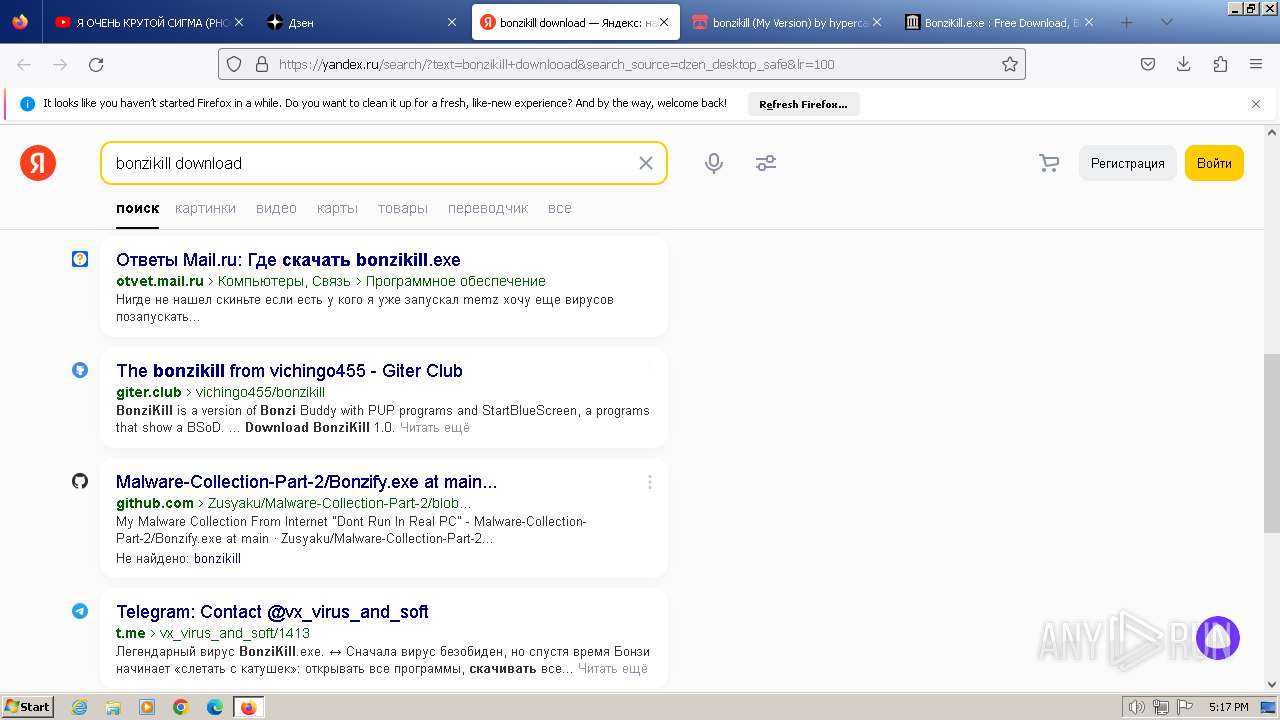Dismiss the Refresh Firefox notification bar

coord(1256,104)
